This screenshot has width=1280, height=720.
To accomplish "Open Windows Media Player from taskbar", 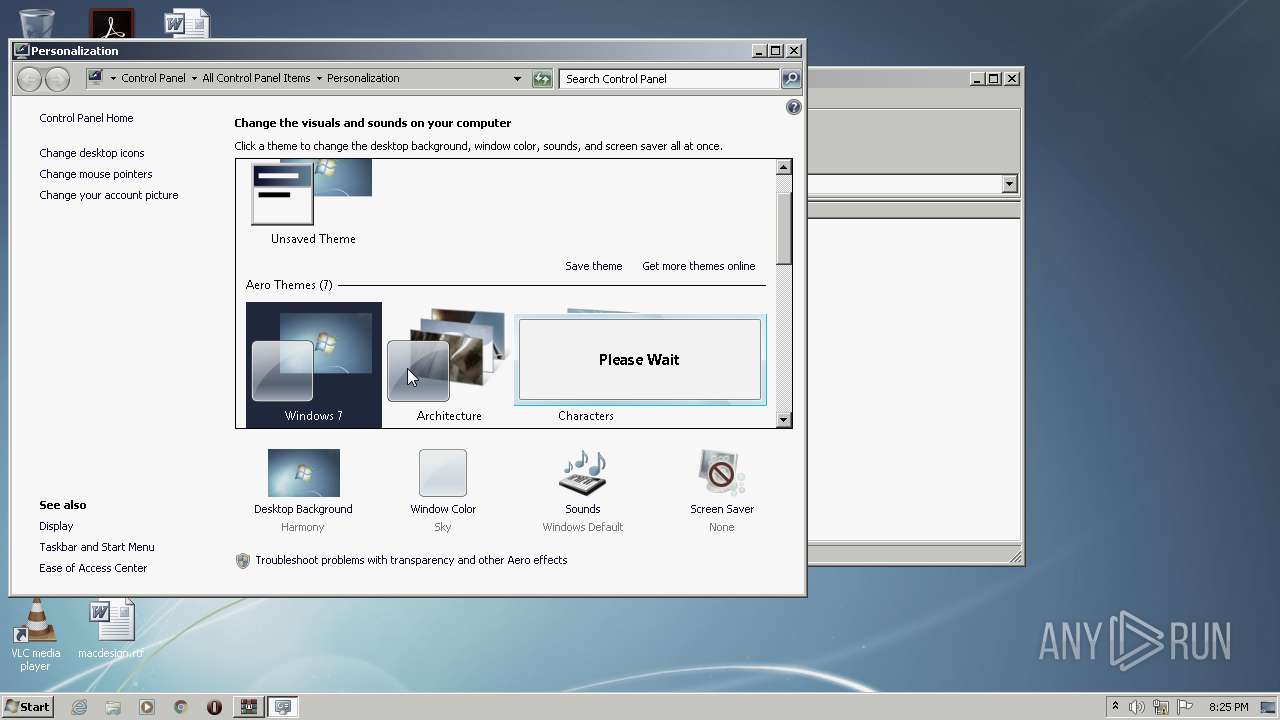I will (147, 707).
